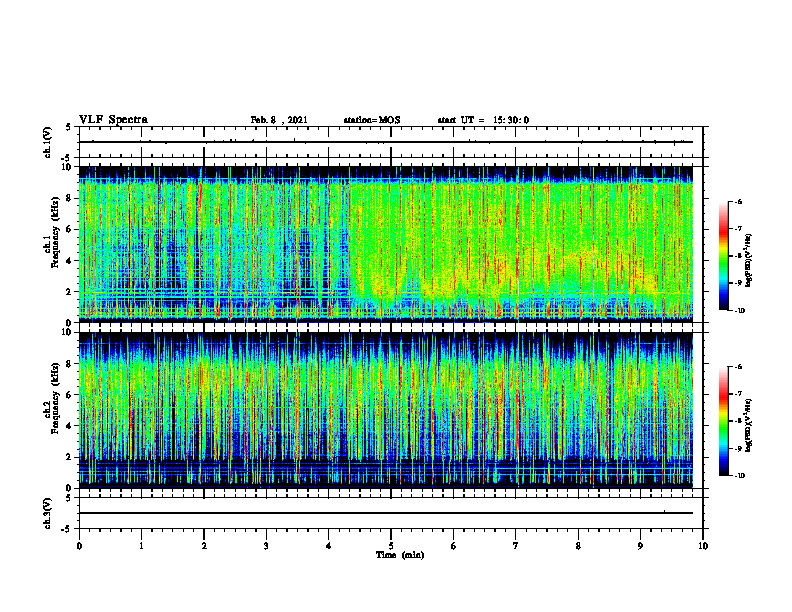The image size is (792, 612).
Task: Click time axis tick label 5
Action: point(391,546)
